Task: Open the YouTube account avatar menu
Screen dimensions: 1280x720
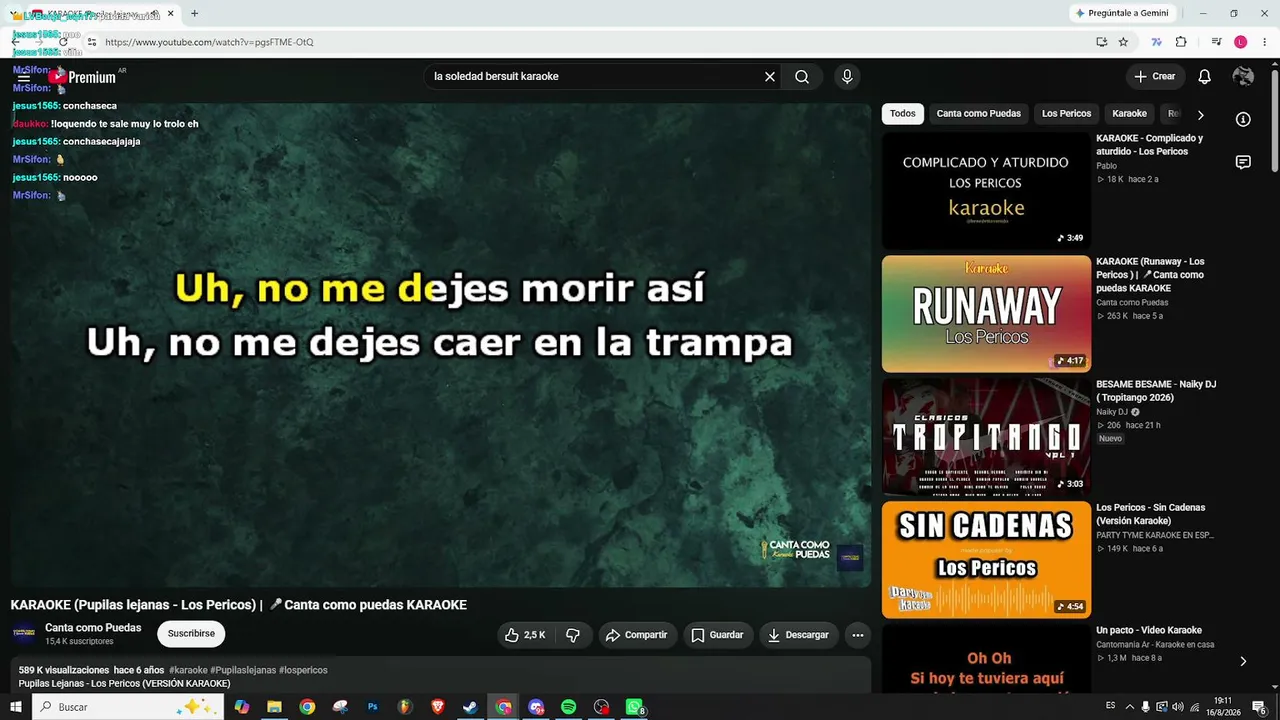Action: click(1243, 77)
